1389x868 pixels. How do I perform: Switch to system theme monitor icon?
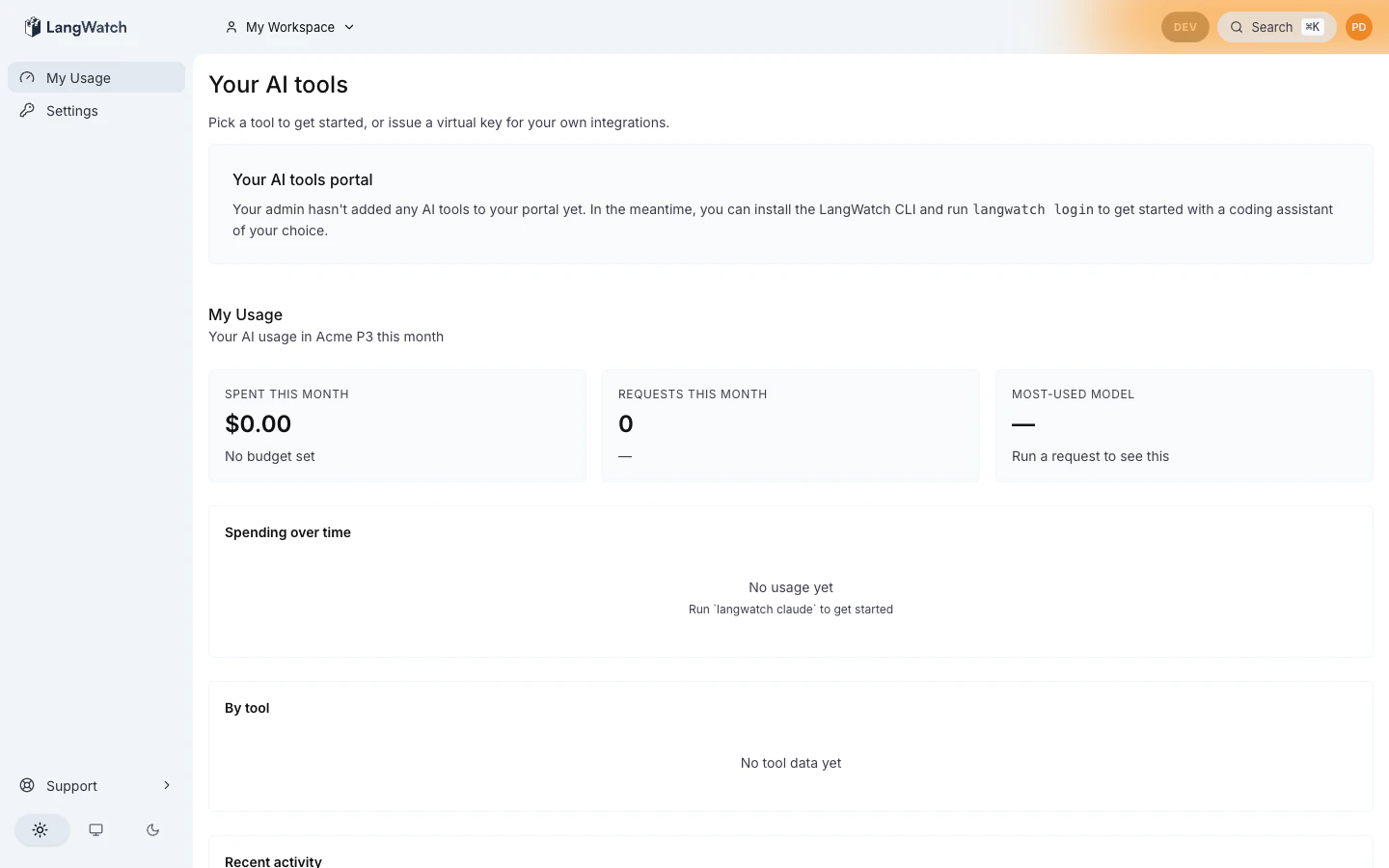(96, 829)
